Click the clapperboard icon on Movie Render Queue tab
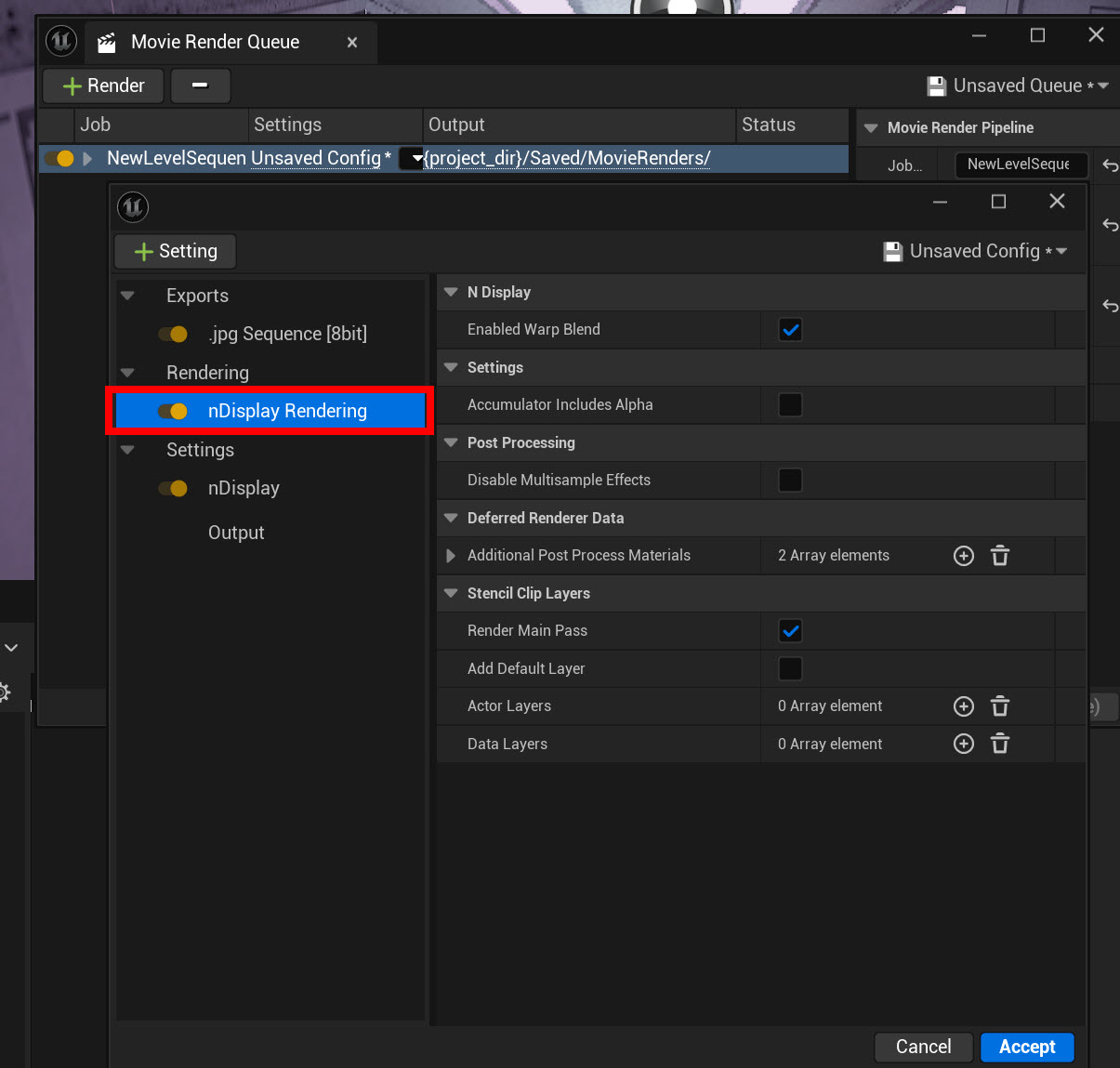Image resolution: width=1120 pixels, height=1068 pixels. coord(107,42)
